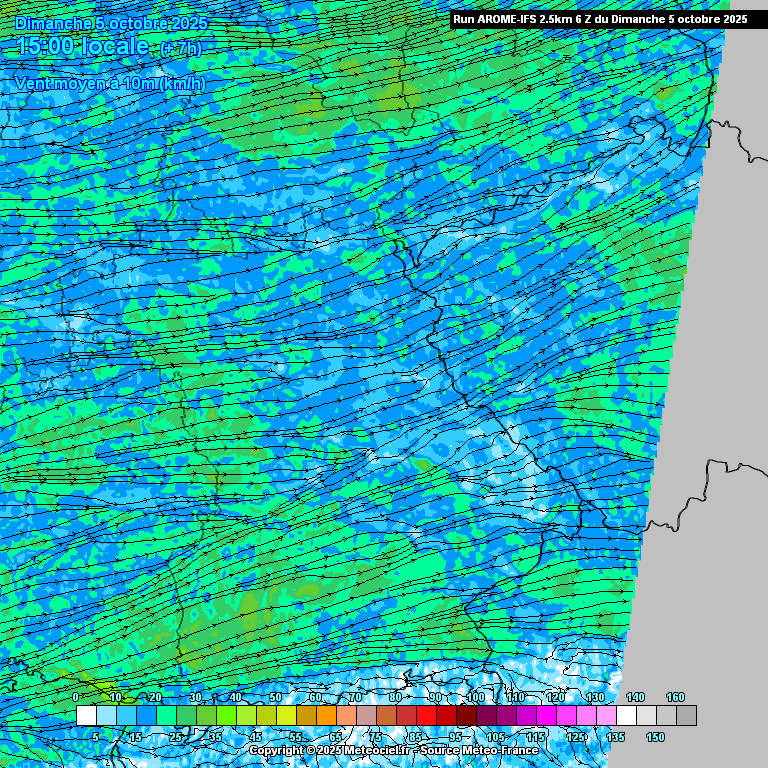The height and width of the screenshot is (768, 768).
Task: Open the Meteociel.fr copyright text
Action: tap(330, 750)
